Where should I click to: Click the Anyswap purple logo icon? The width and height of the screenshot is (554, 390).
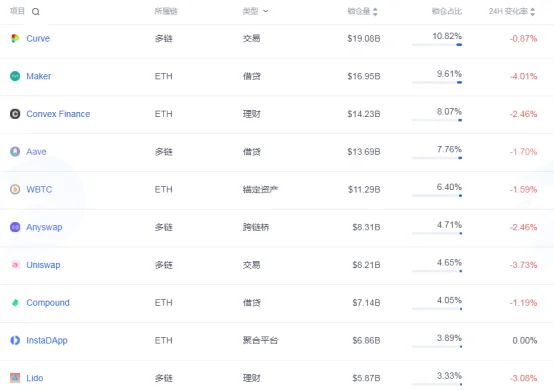[15, 227]
